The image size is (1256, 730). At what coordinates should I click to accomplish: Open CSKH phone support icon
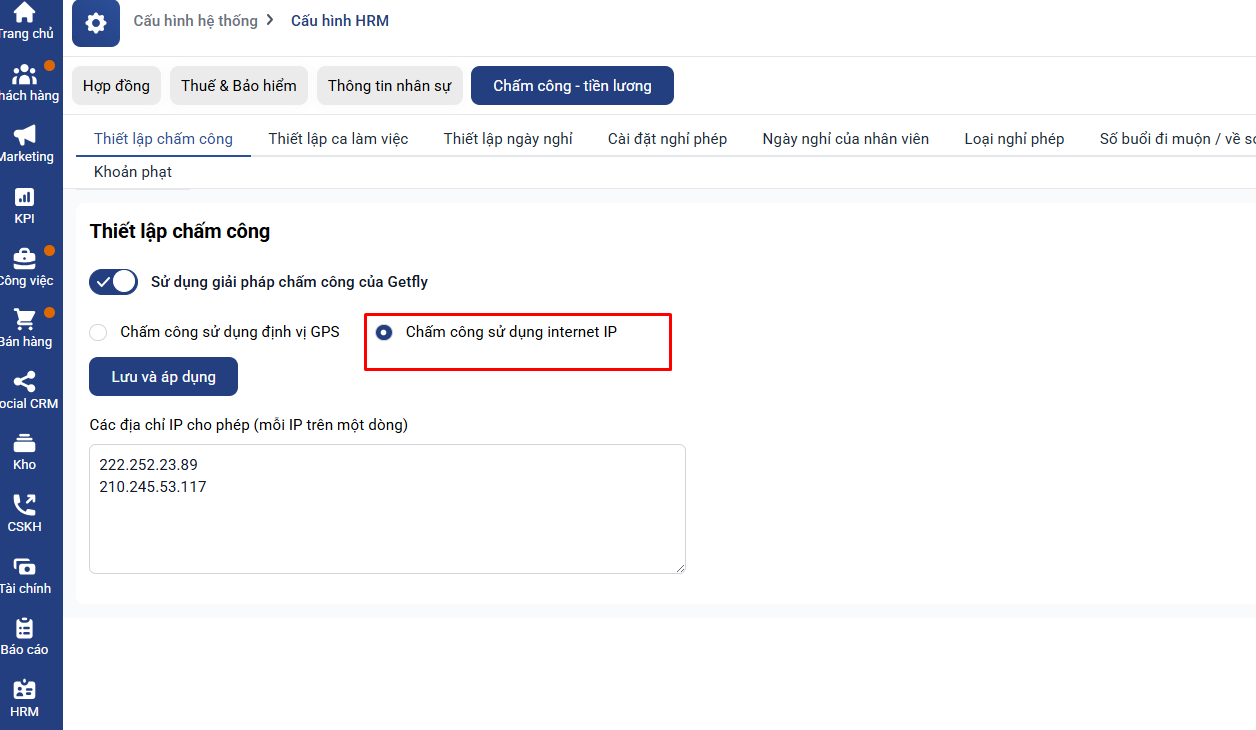point(24,506)
